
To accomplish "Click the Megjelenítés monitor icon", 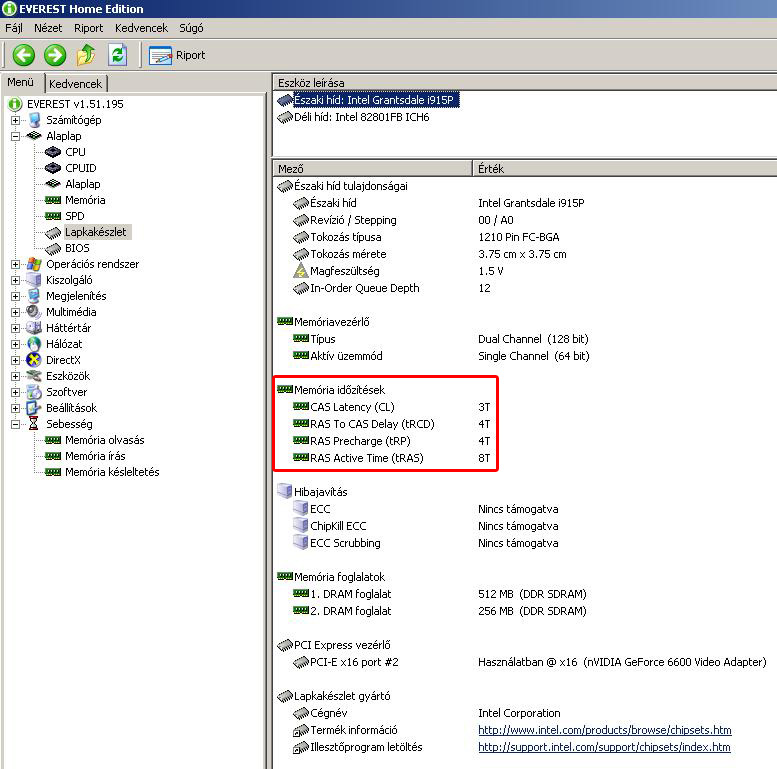I will (x=34, y=296).
